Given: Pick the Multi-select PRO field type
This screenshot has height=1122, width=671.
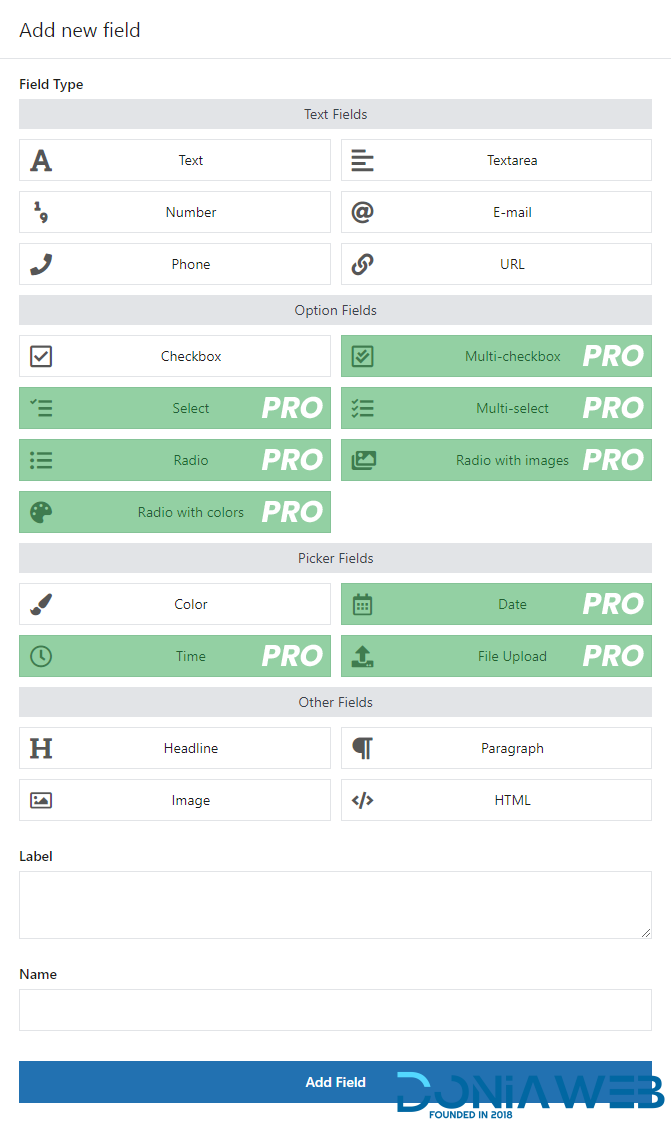Looking at the screenshot, I should [496, 408].
